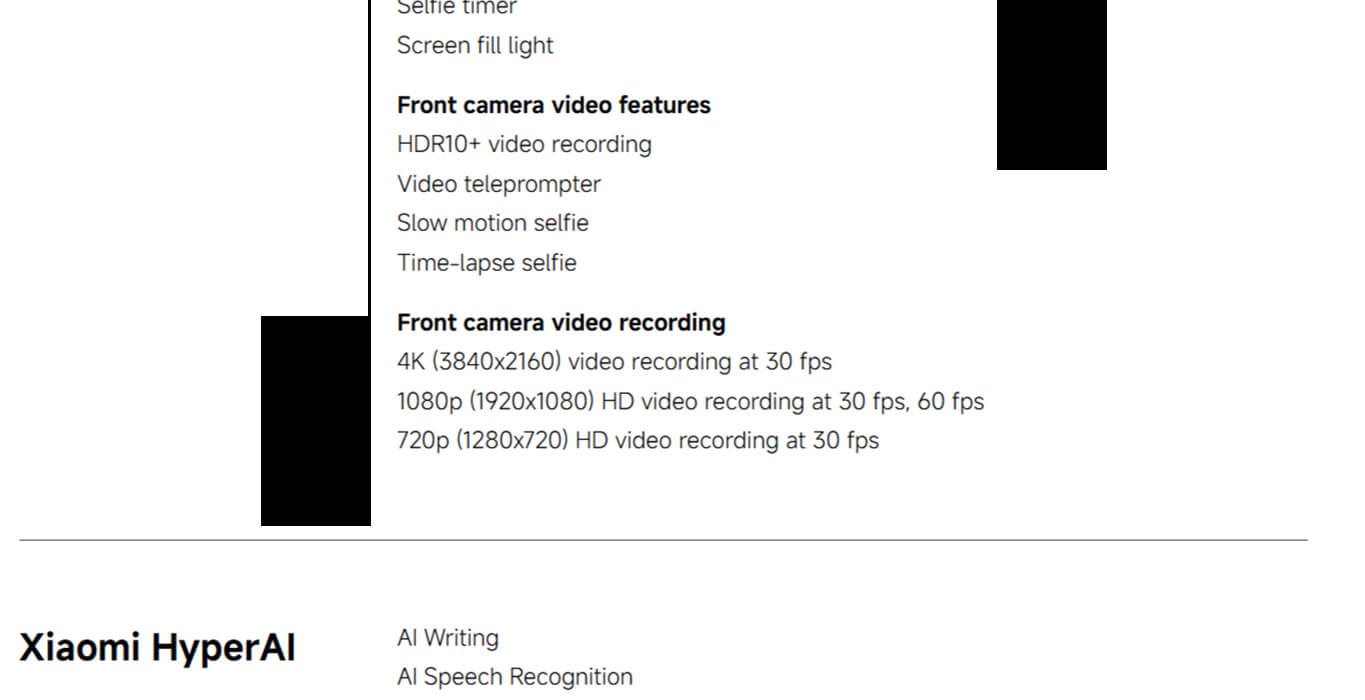Select the Front camera video features heading
The image size is (1365, 700).
point(553,105)
